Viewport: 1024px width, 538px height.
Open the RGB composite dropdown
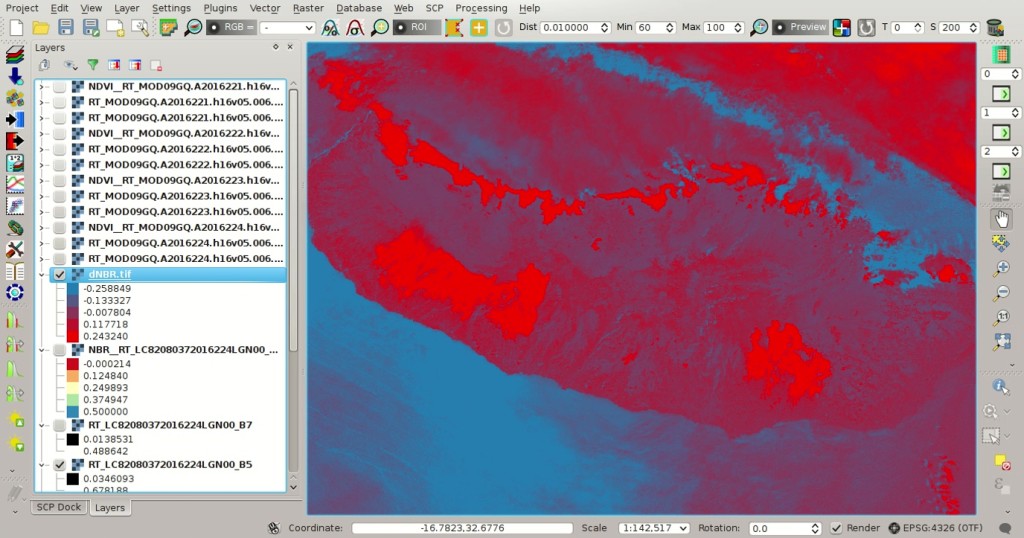click(287, 27)
